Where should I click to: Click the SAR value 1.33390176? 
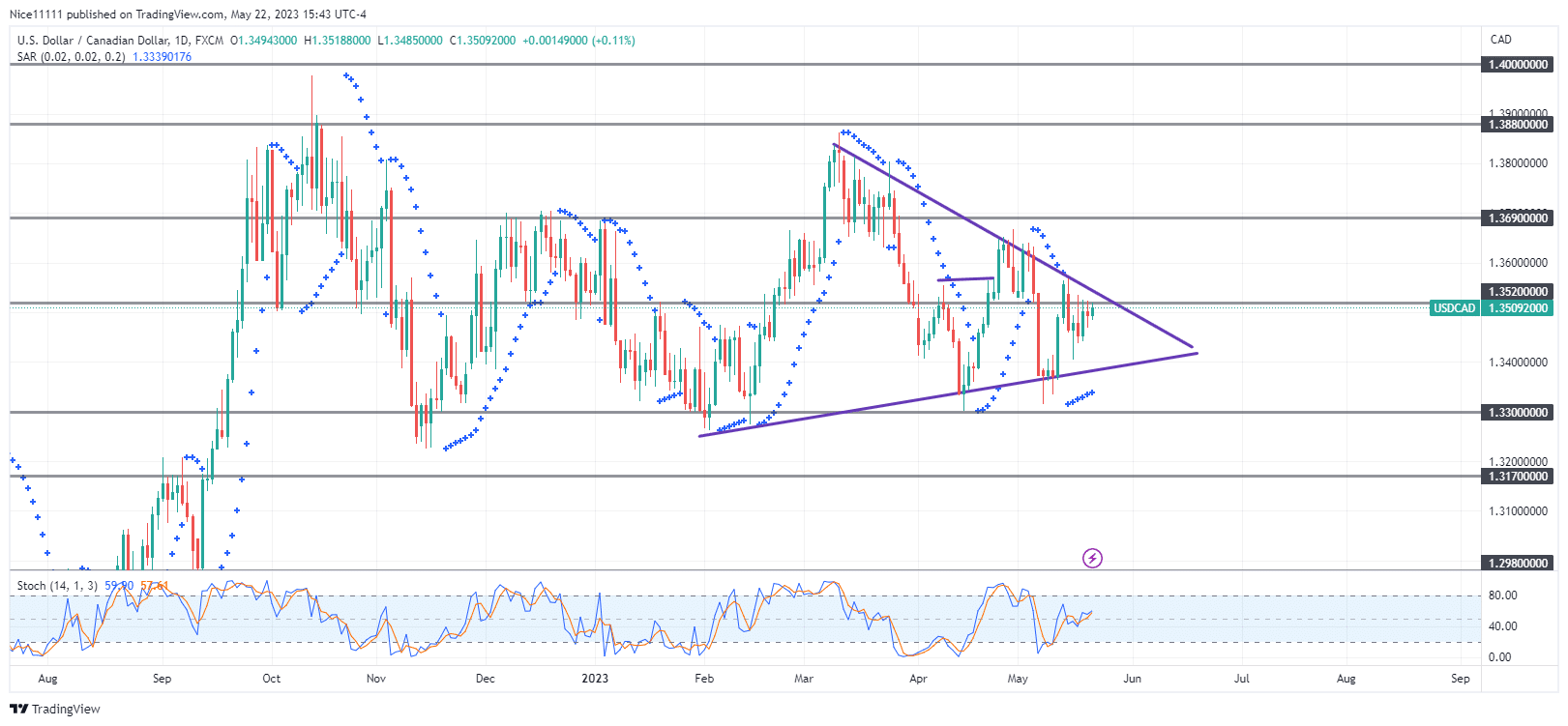click(162, 57)
